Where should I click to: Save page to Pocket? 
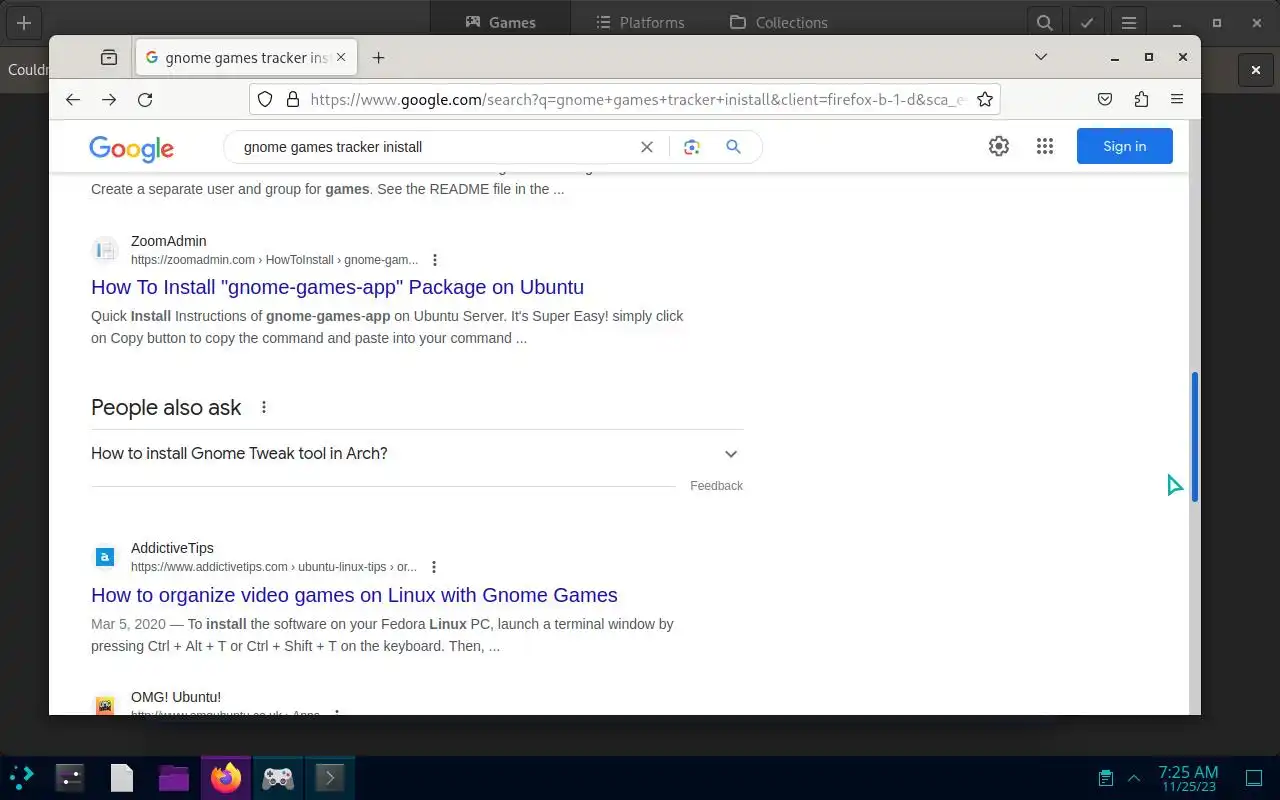1105,99
